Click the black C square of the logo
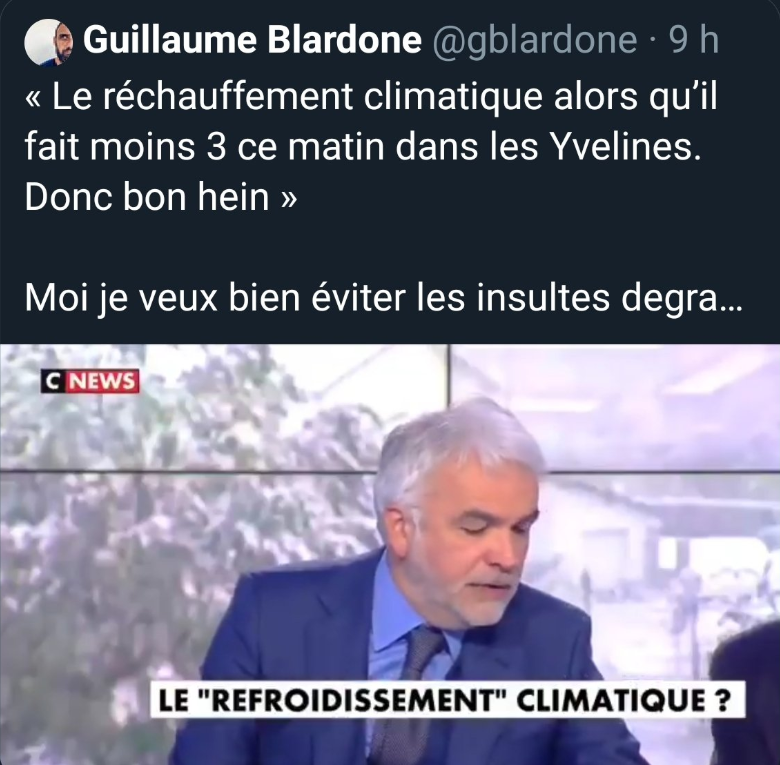The image size is (780, 765). click(x=53, y=381)
